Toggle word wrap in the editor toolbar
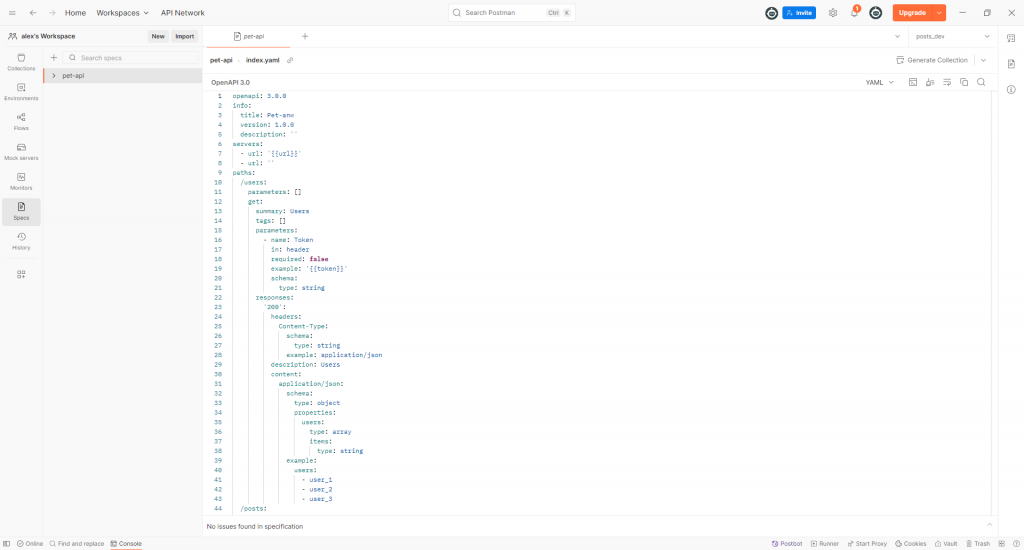Image resolution: width=1024 pixels, height=550 pixels. click(947, 82)
